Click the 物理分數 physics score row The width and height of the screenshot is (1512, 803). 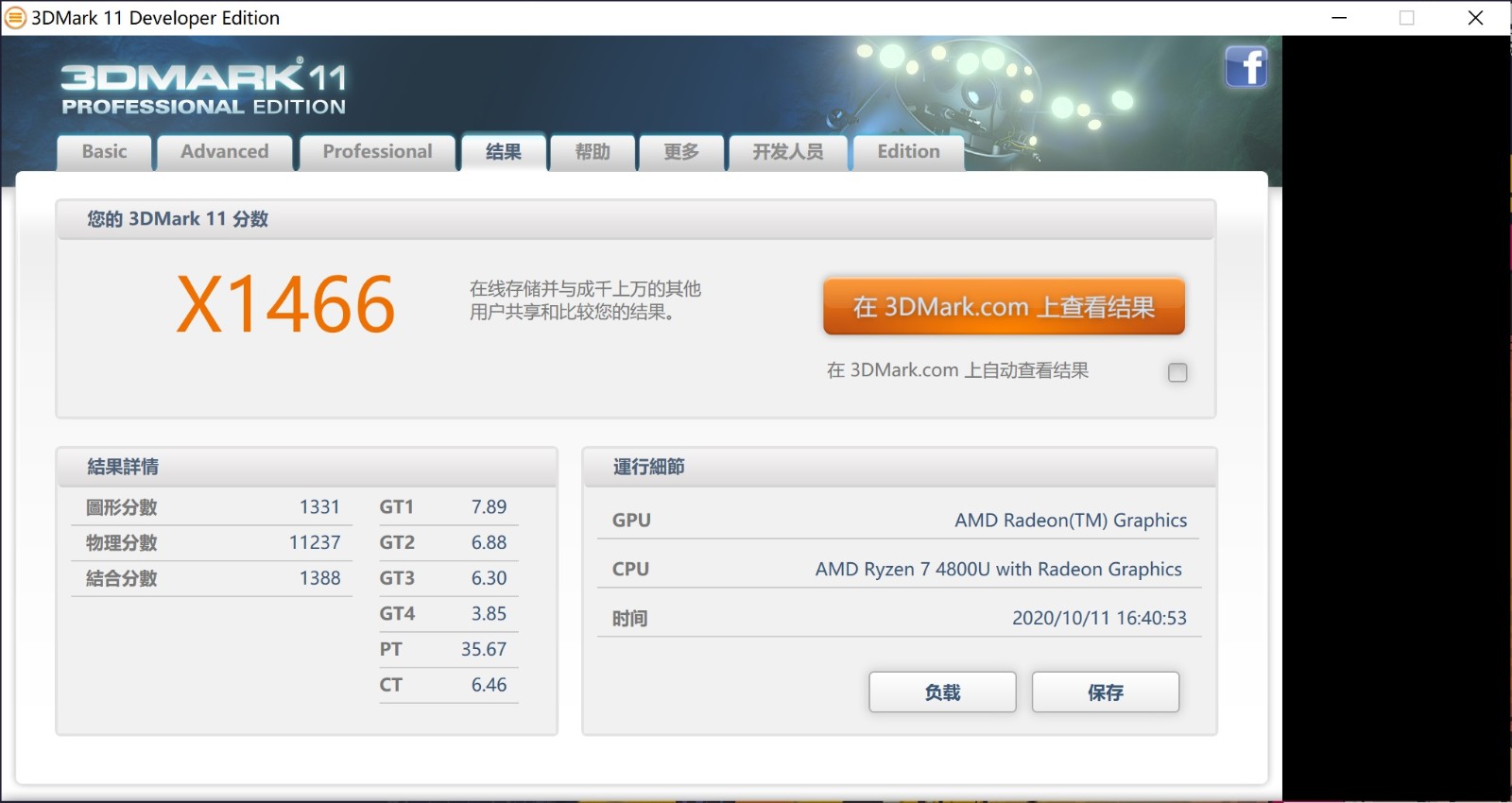click(213, 543)
